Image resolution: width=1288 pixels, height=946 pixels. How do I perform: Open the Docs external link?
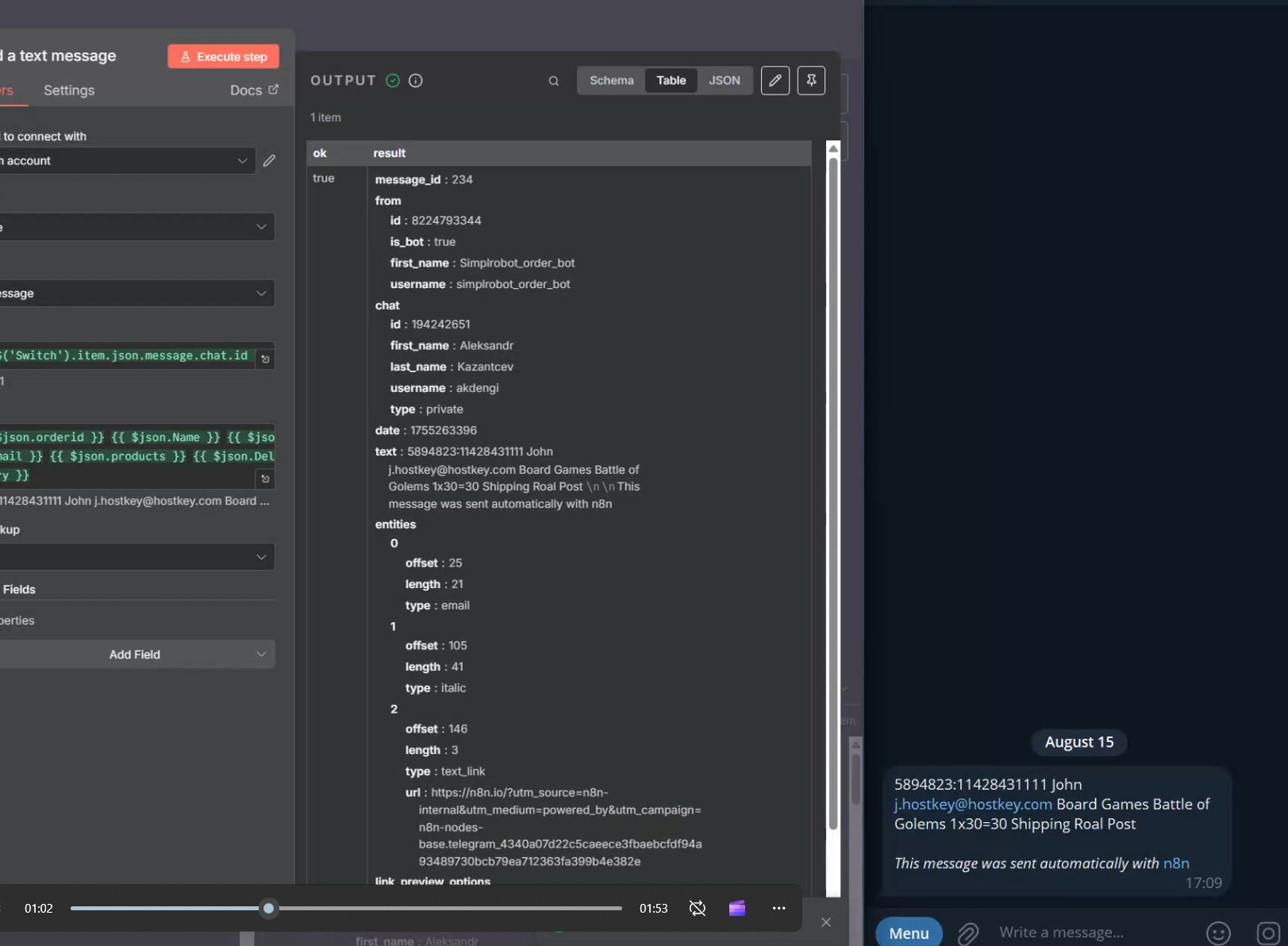(254, 90)
